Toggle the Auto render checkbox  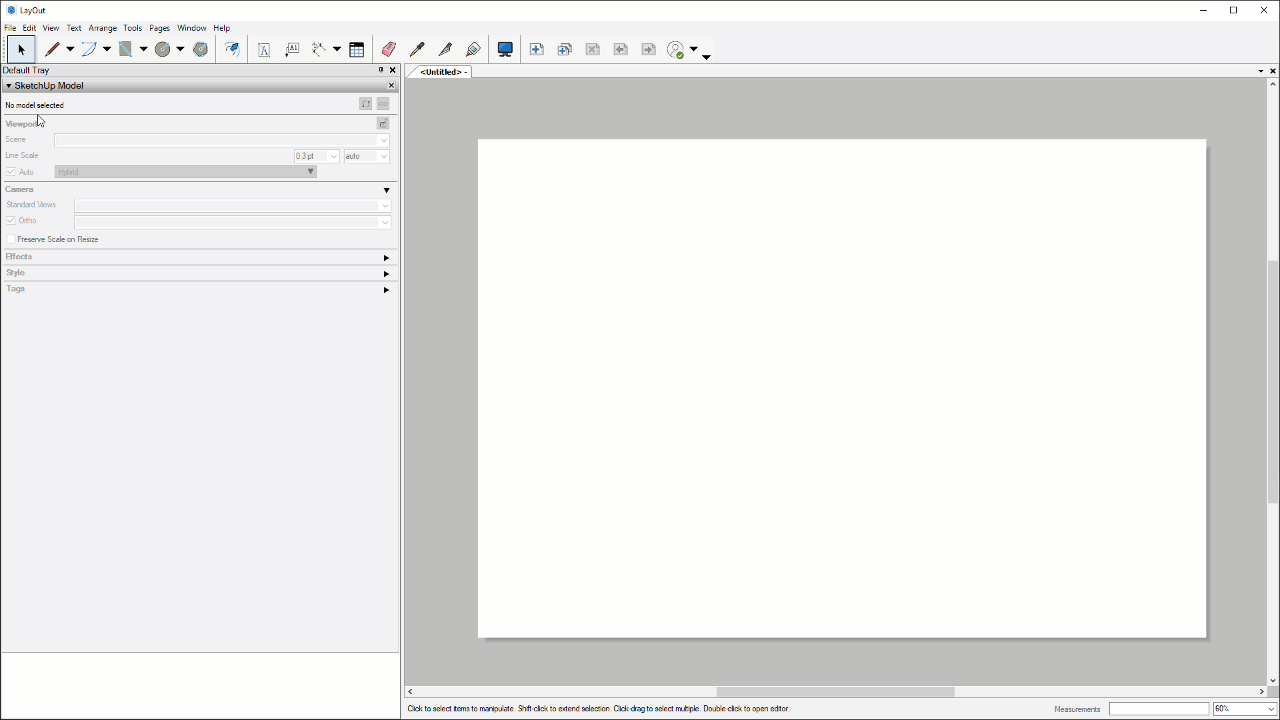tap(11, 172)
